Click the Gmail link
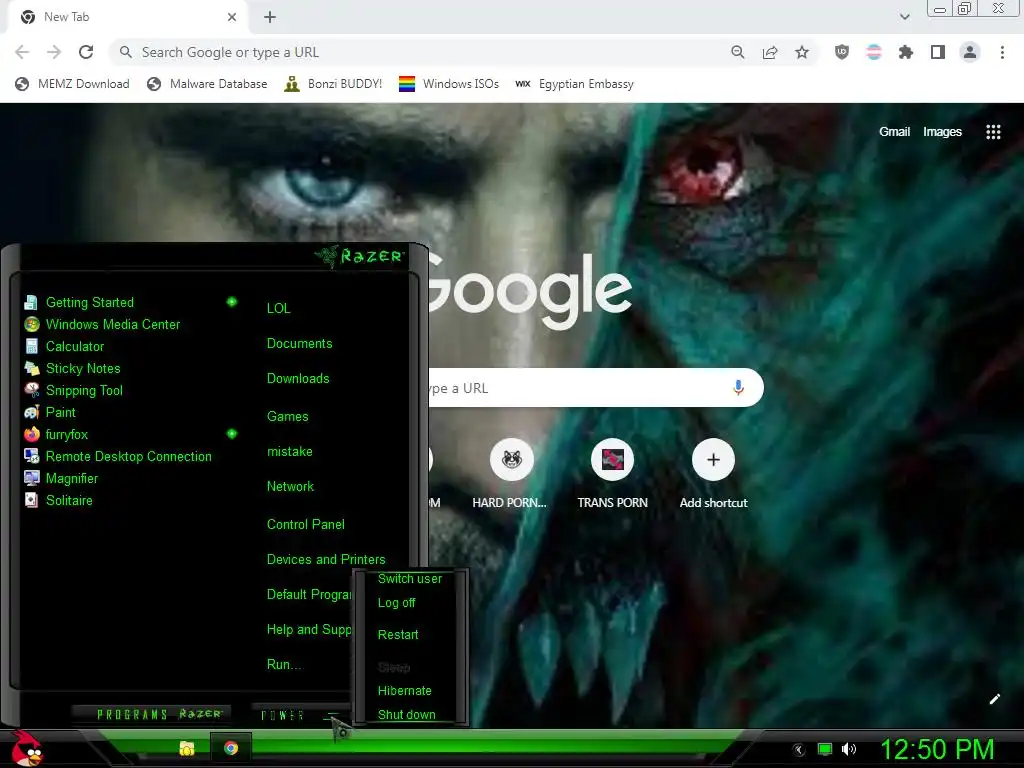Viewport: 1024px width, 768px height. tap(894, 132)
